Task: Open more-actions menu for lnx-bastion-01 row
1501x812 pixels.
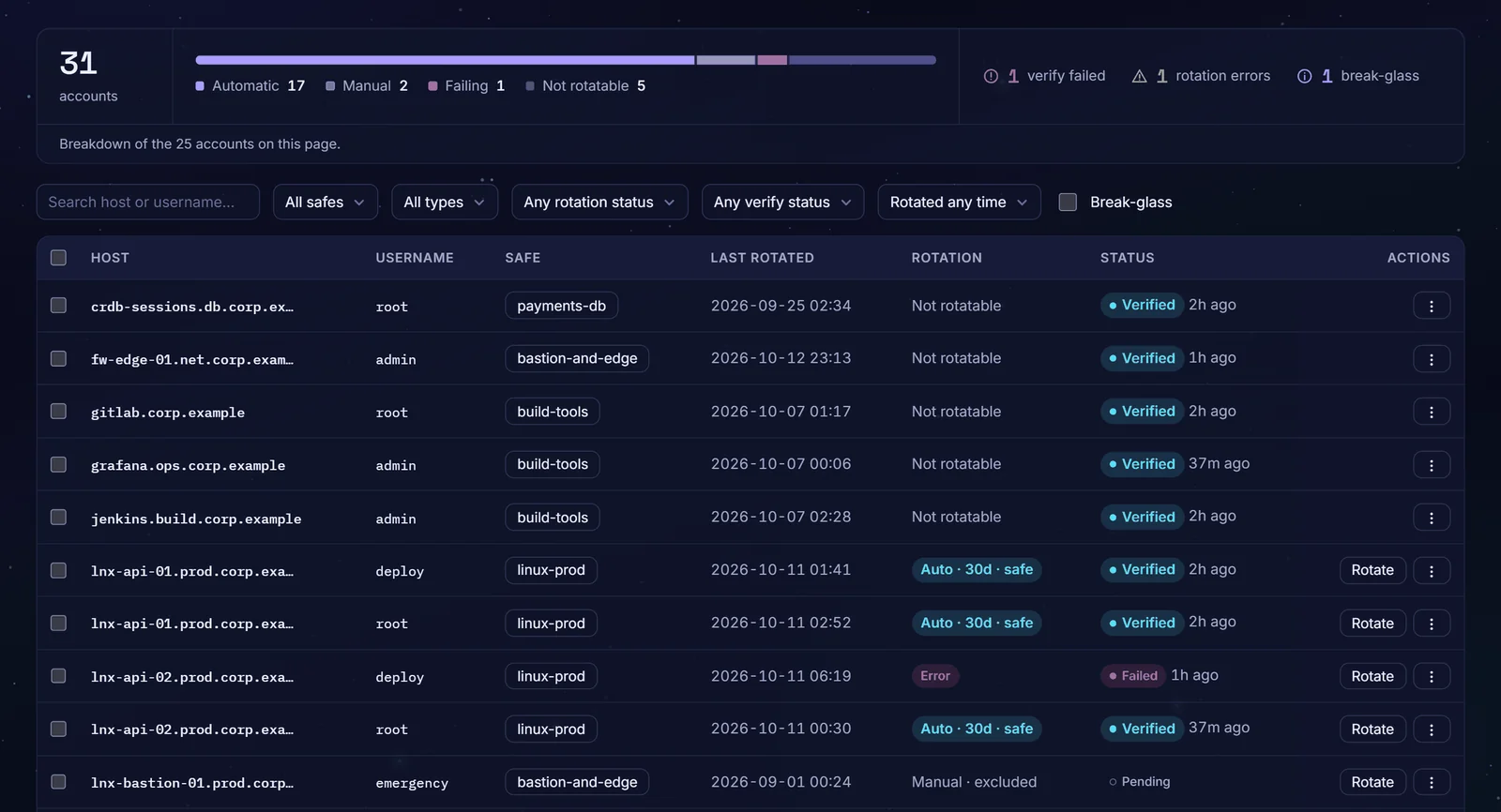Action: click(1431, 782)
